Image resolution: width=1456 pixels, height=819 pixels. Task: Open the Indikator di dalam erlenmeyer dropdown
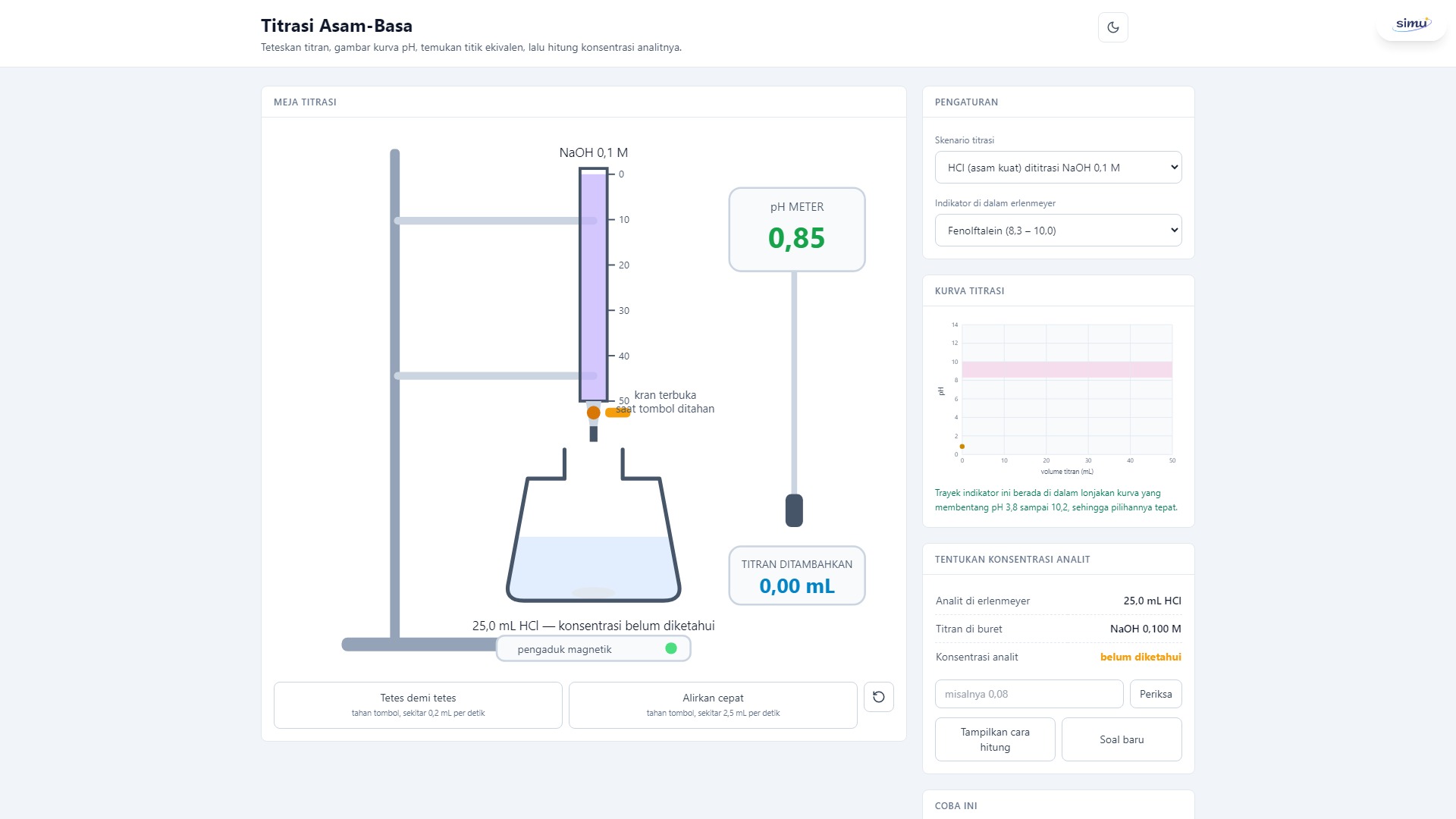1058,231
